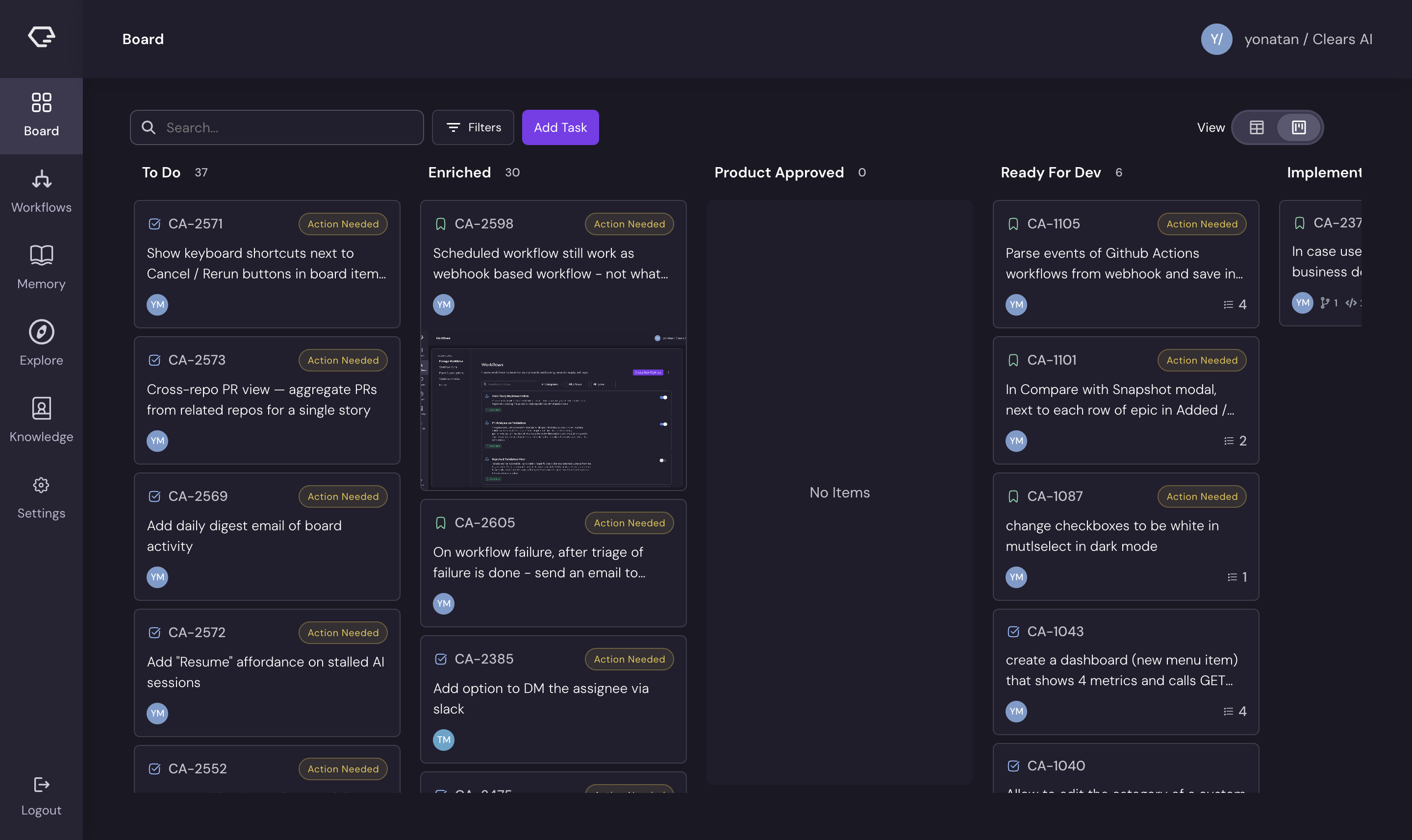Click subtask count 4 on CA-1043

tap(1235, 712)
